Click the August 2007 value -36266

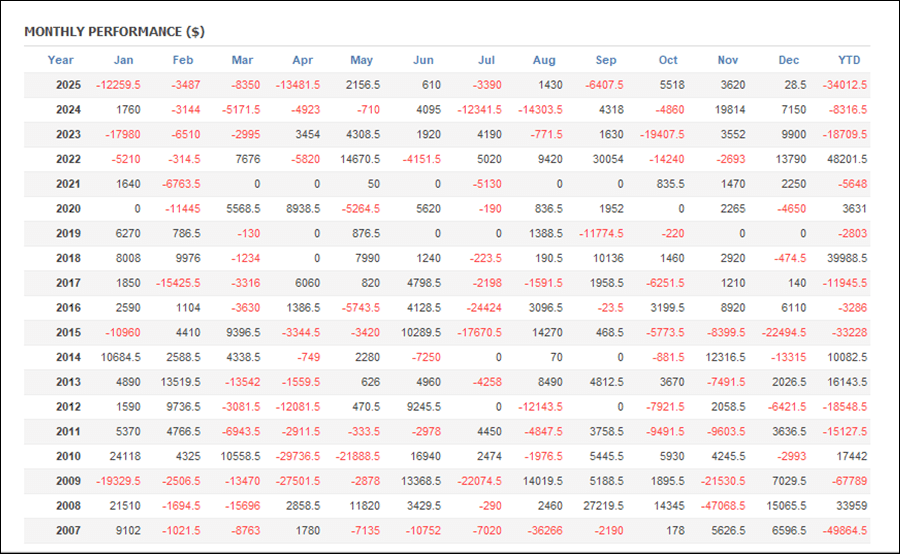(x=545, y=530)
